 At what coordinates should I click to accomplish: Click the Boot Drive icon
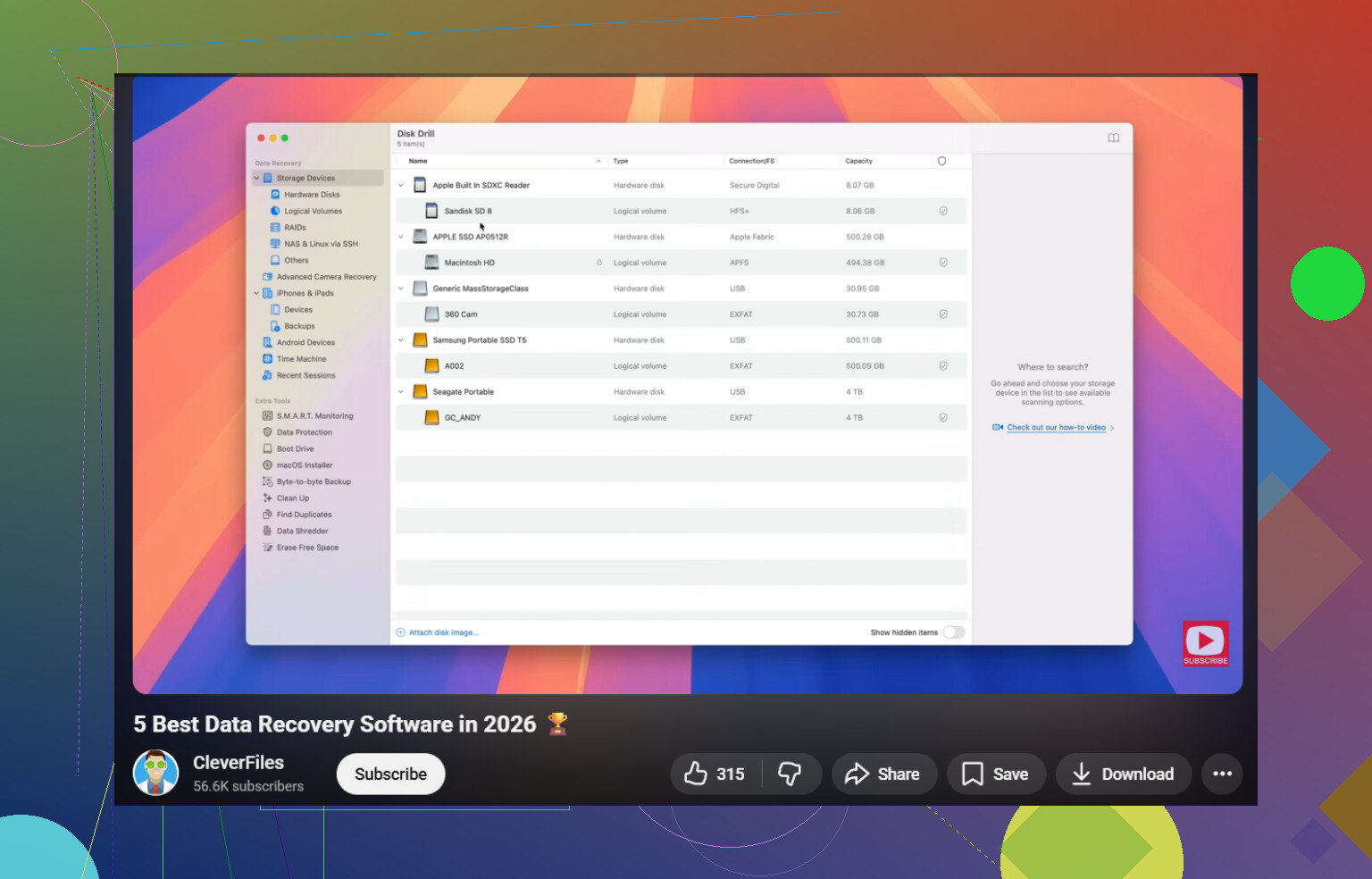click(267, 448)
